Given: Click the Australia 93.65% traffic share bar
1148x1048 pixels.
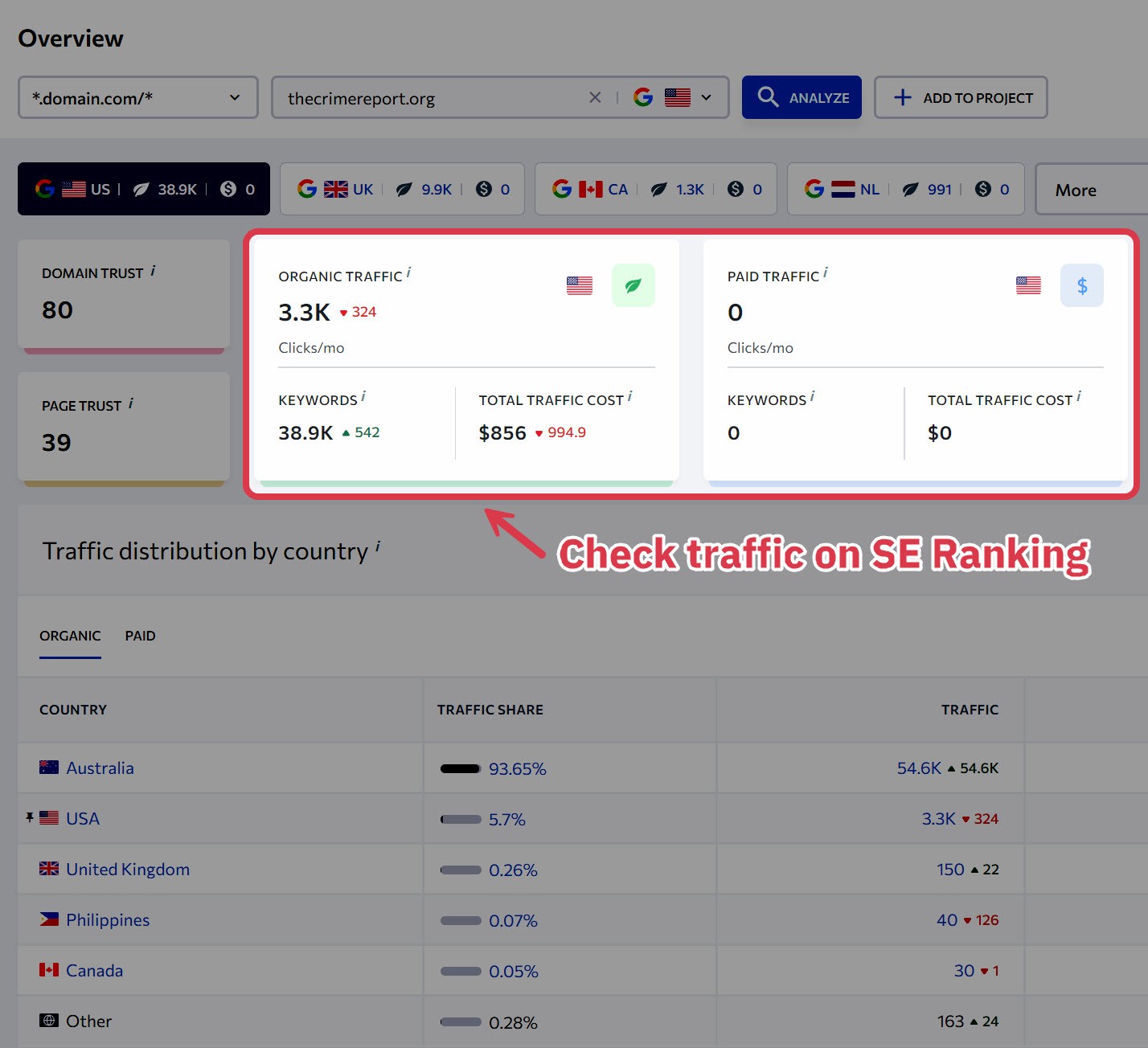Looking at the screenshot, I should (461, 769).
